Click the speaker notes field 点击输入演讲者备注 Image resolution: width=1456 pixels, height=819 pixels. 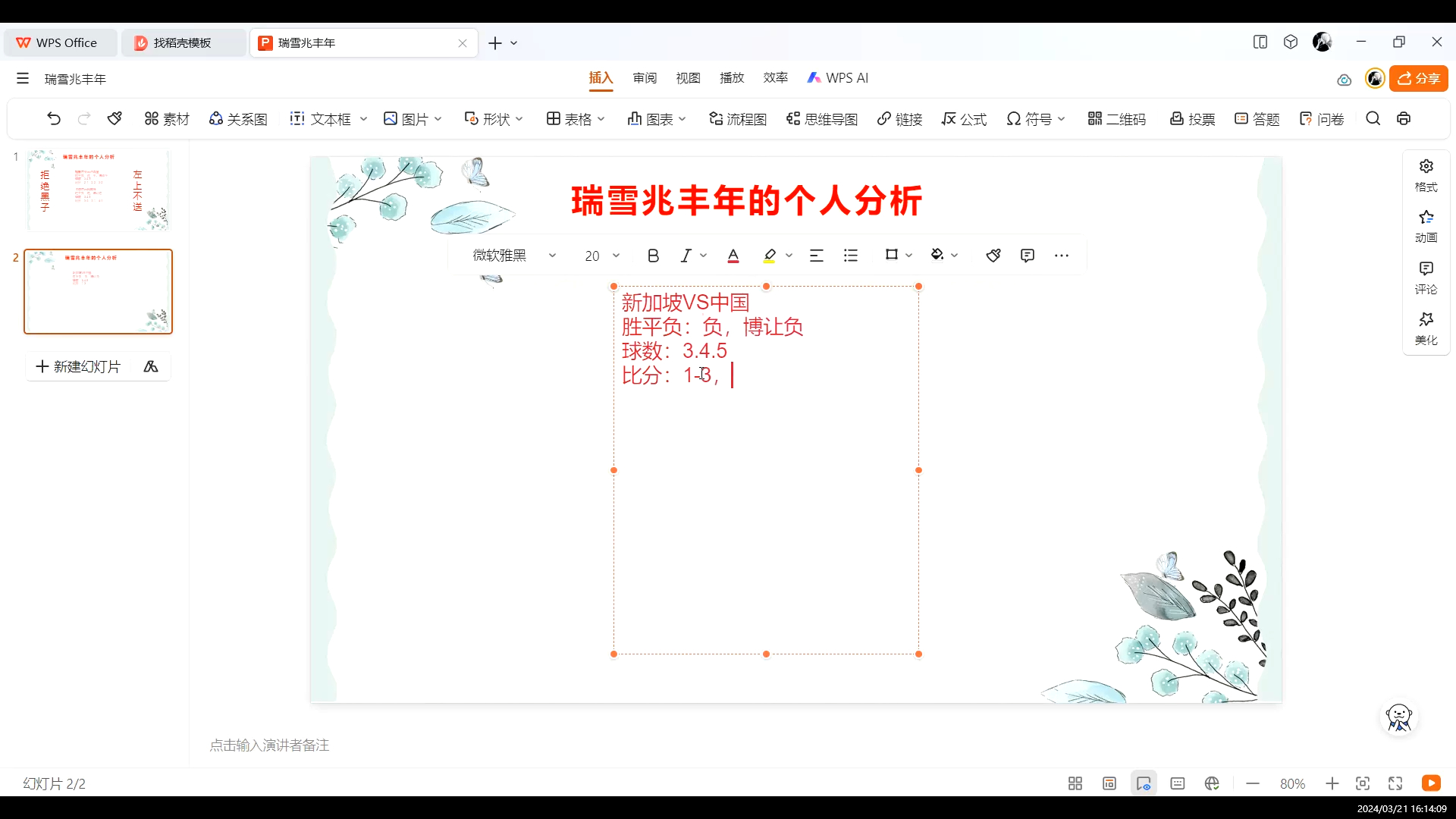pos(269,745)
